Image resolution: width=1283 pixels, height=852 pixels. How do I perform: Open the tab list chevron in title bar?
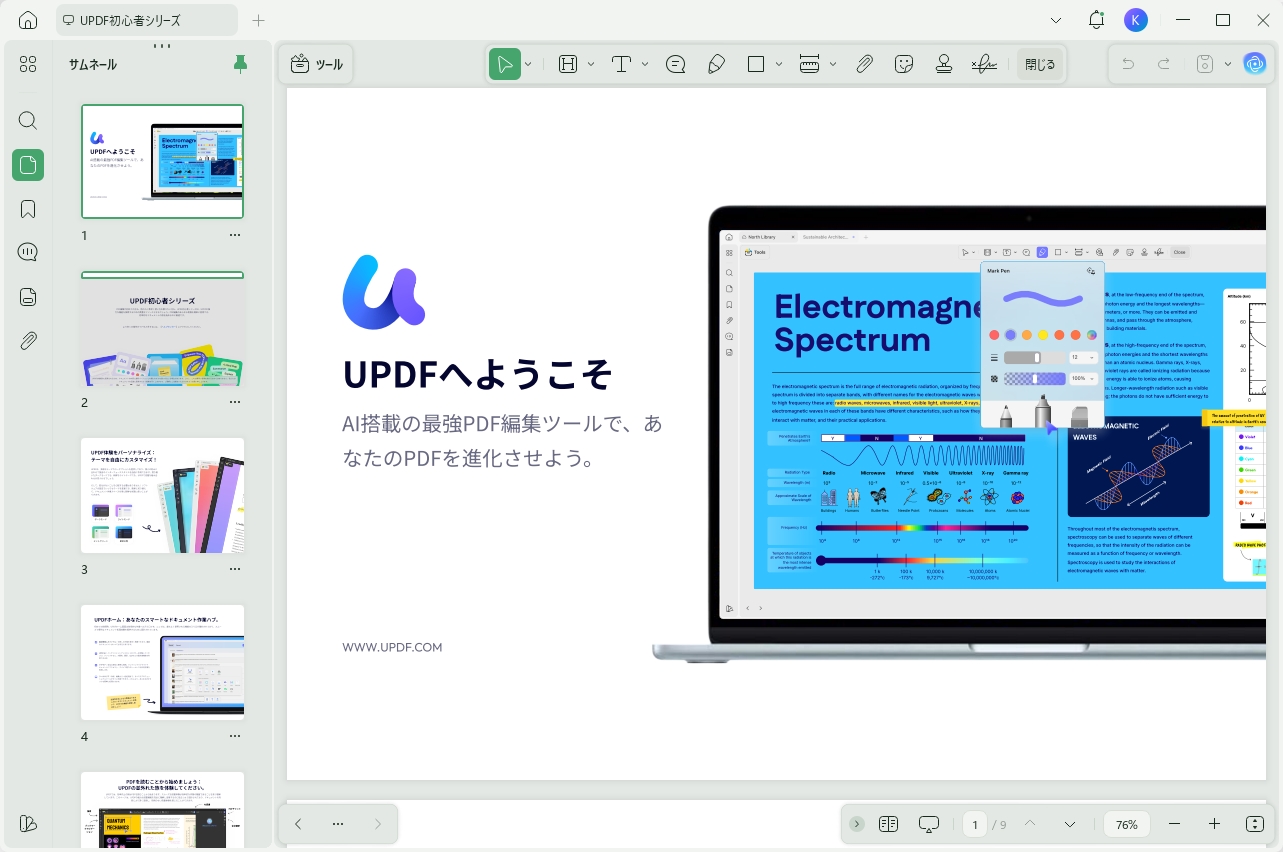click(x=1057, y=20)
